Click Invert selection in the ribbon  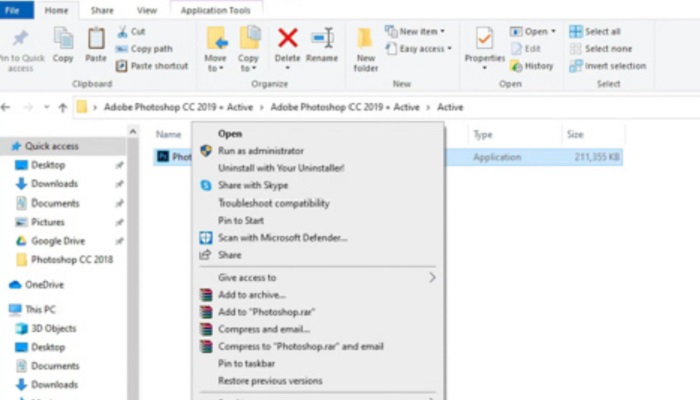click(x=608, y=66)
